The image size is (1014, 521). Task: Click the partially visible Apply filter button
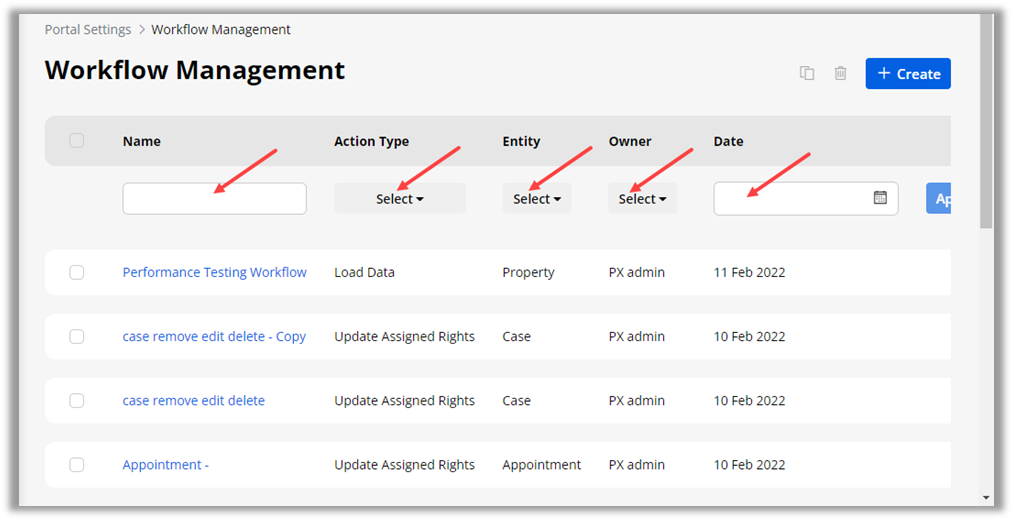[x=939, y=198]
